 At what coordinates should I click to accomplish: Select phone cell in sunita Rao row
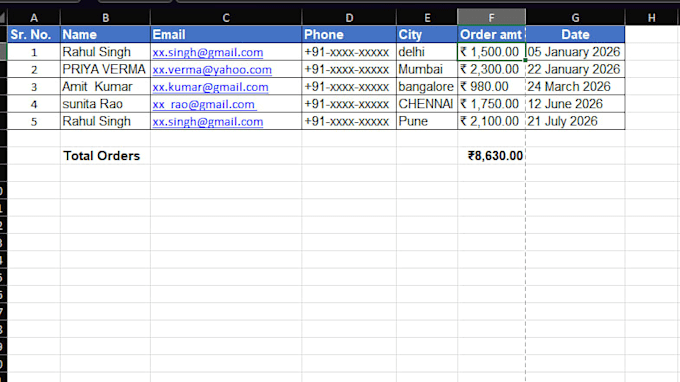click(x=349, y=104)
